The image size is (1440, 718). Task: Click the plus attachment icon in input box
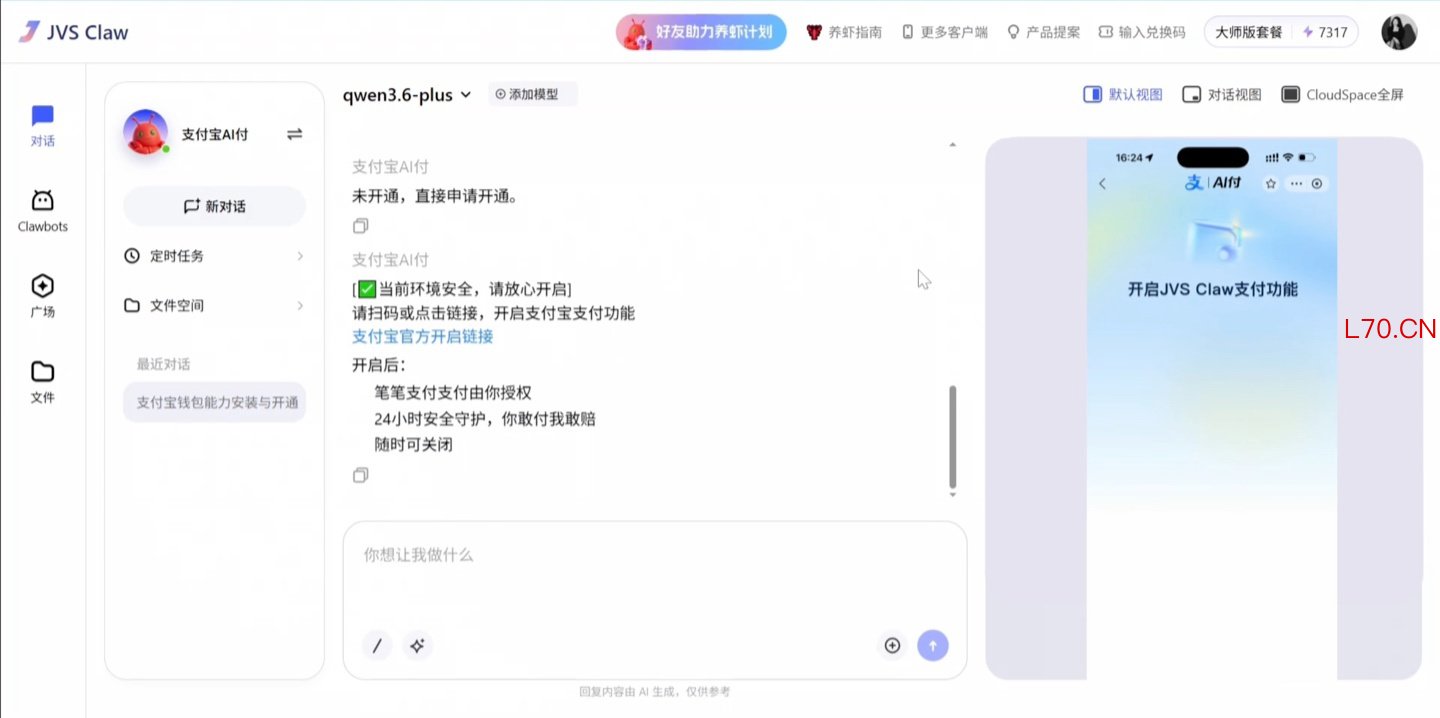click(892, 646)
